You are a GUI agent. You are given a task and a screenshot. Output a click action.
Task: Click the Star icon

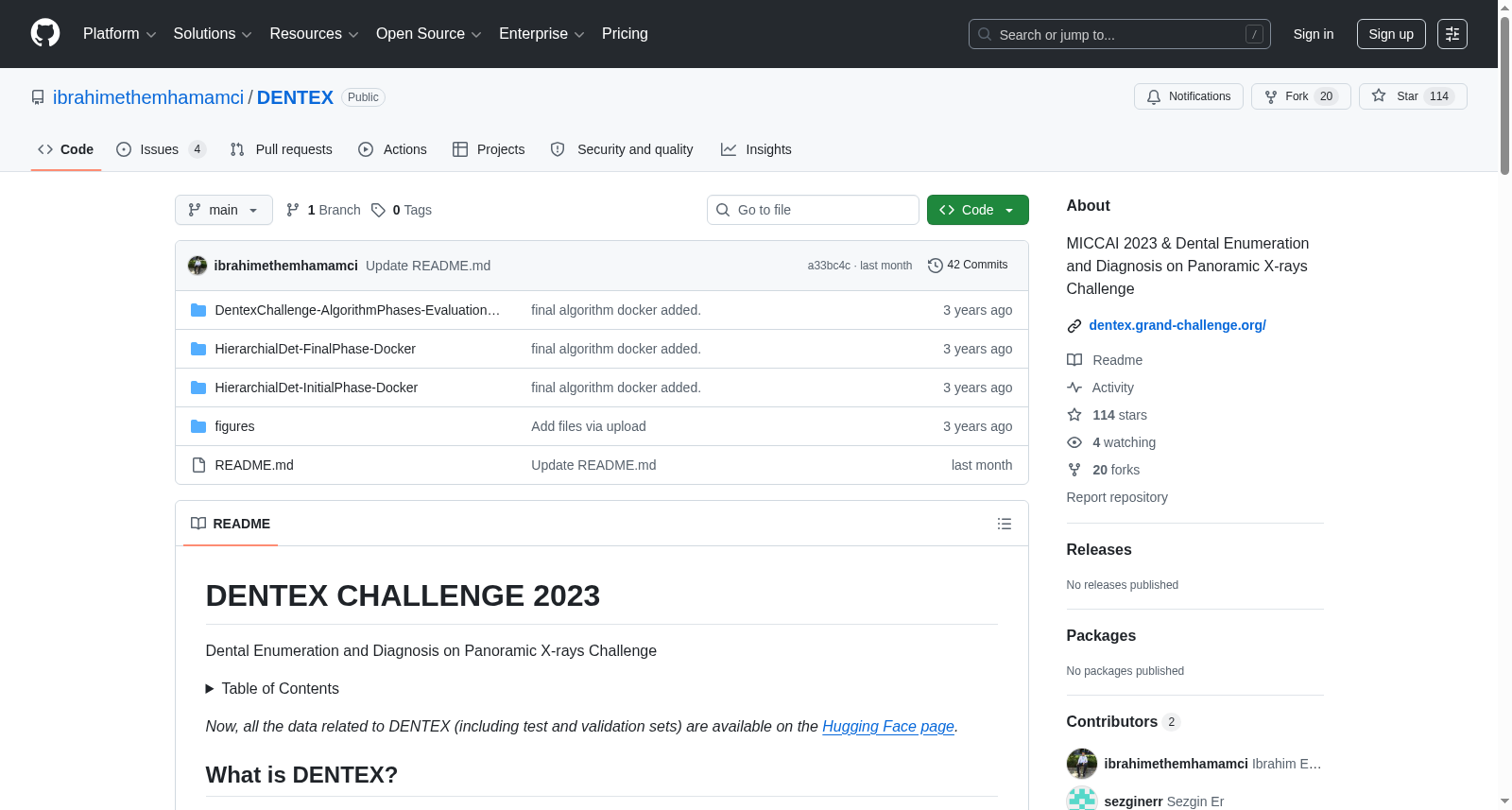click(1379, 96)
